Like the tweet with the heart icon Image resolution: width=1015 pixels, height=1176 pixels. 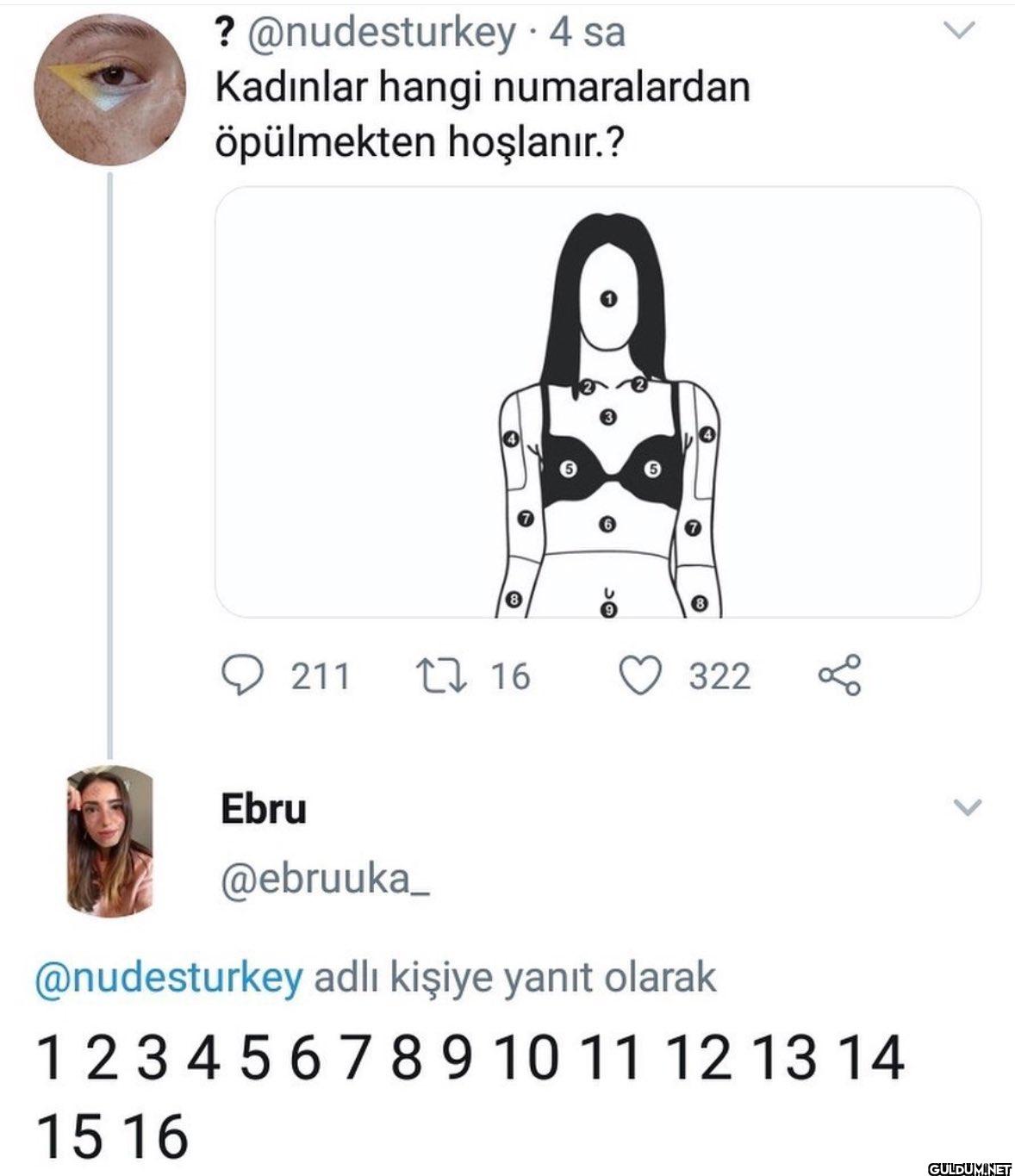tap(641, 675)
